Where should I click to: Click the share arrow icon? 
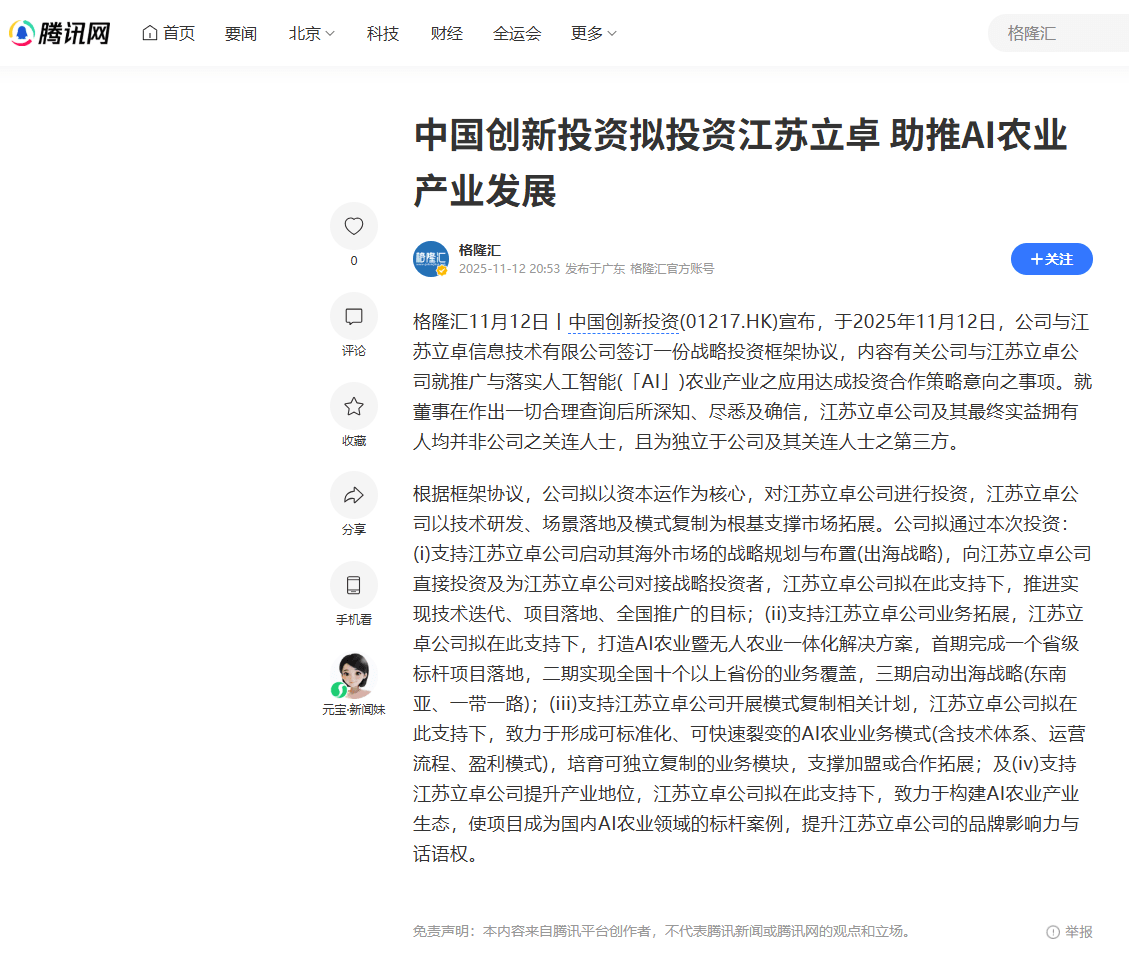[x=354, y=495]
